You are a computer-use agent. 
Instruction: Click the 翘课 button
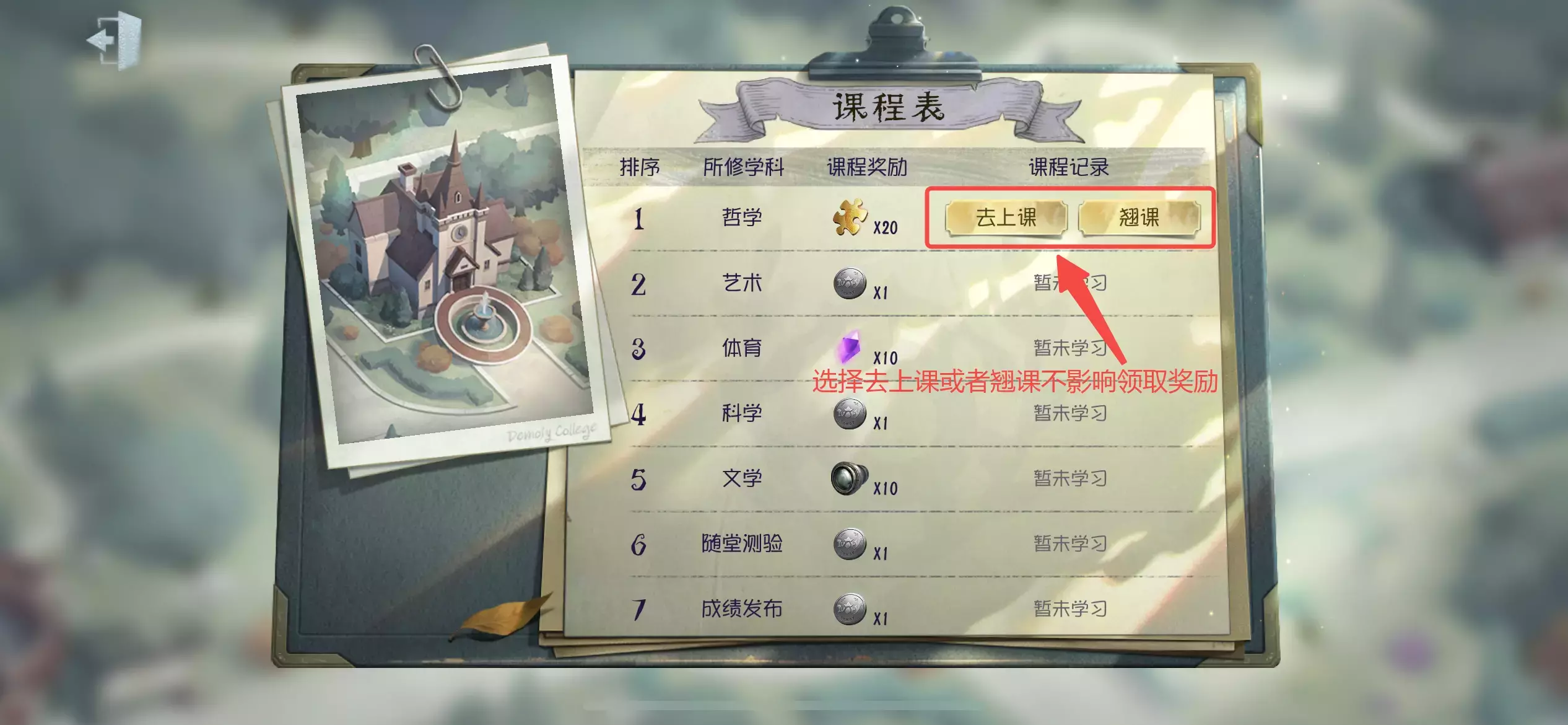tap(1139, 217)
